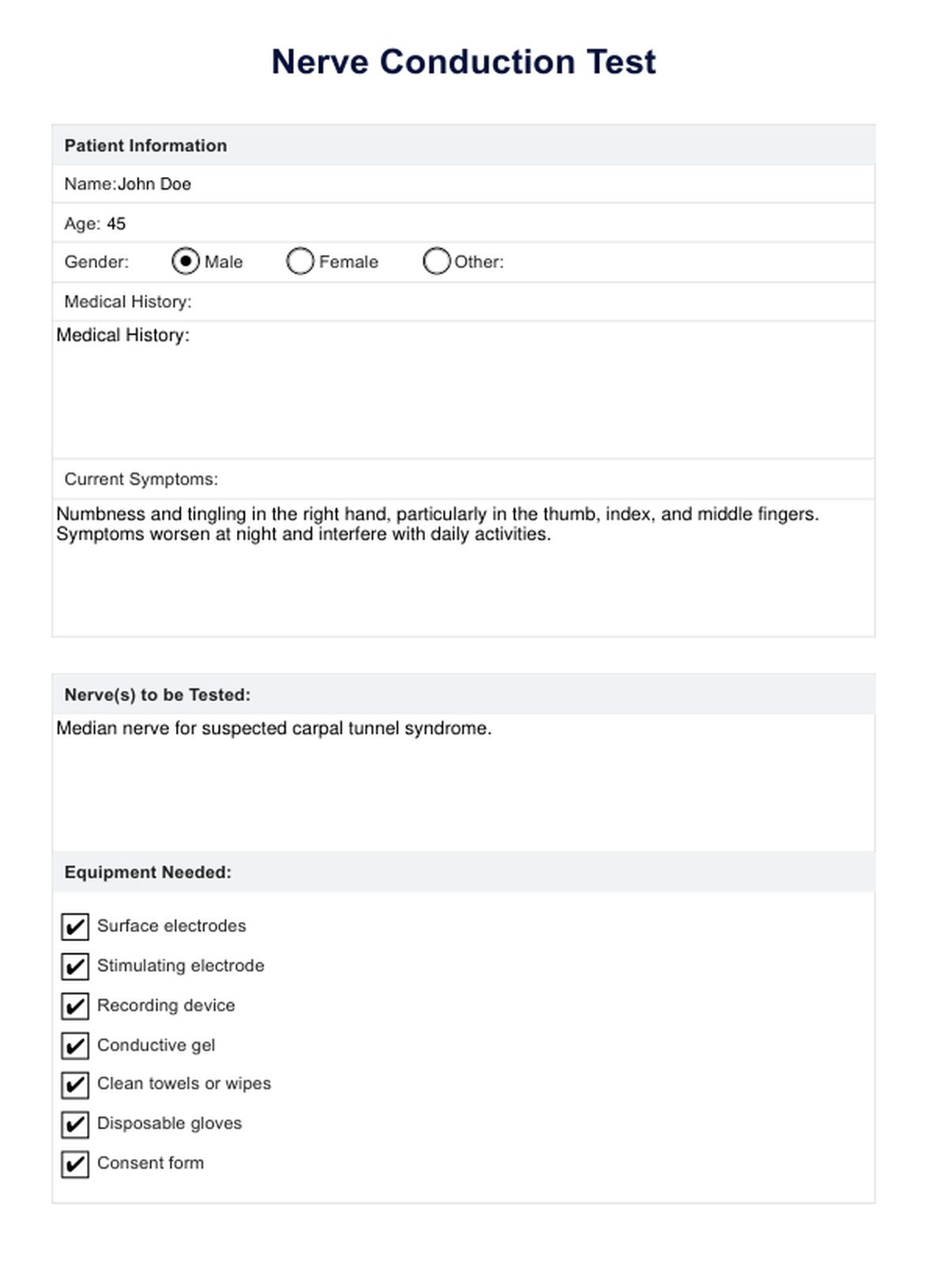Toggle the Disposable gloves checkbox
Screen dimensions: 929x1288
tap(75, 1124)
